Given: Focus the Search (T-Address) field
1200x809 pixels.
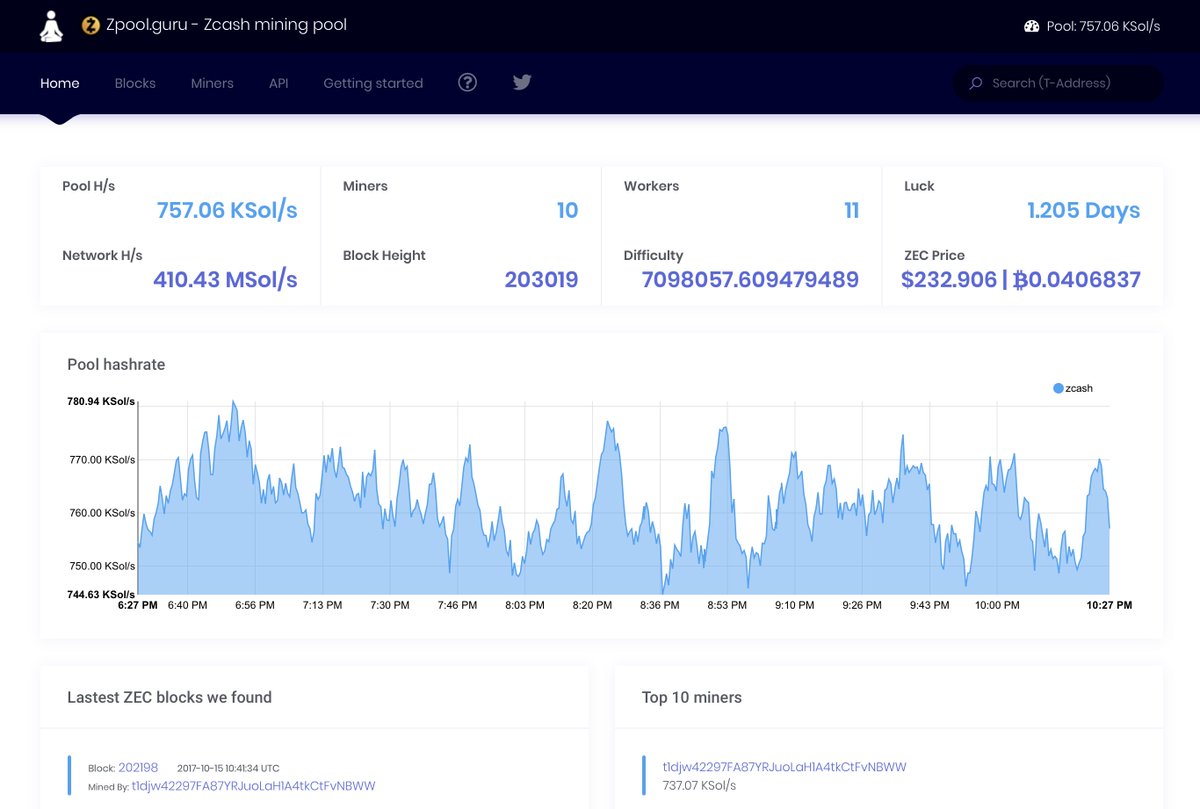Looking at the screenshot, I should point(1059,83).
